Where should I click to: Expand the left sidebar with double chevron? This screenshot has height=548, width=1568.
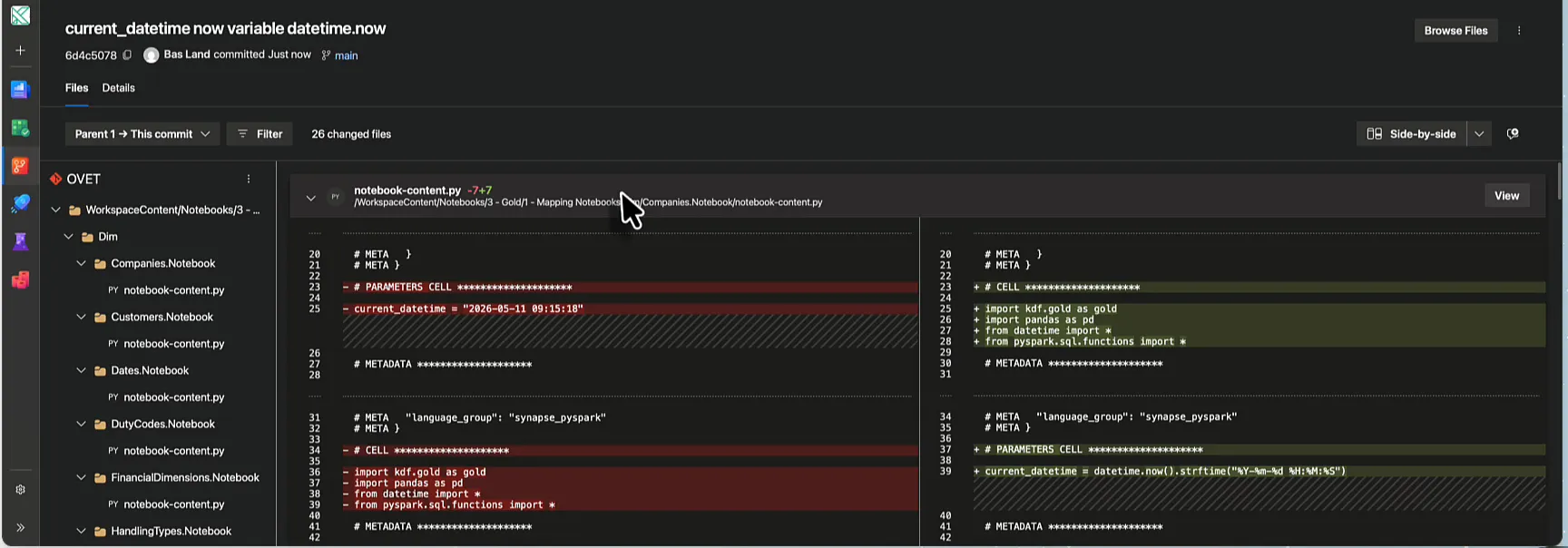(20, 527)
